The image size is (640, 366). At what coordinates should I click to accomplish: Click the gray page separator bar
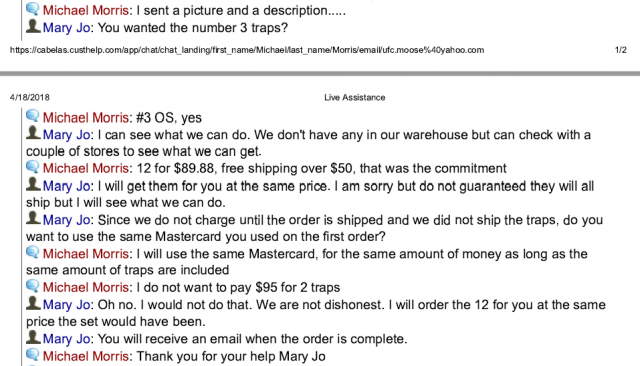pos(320,74)
